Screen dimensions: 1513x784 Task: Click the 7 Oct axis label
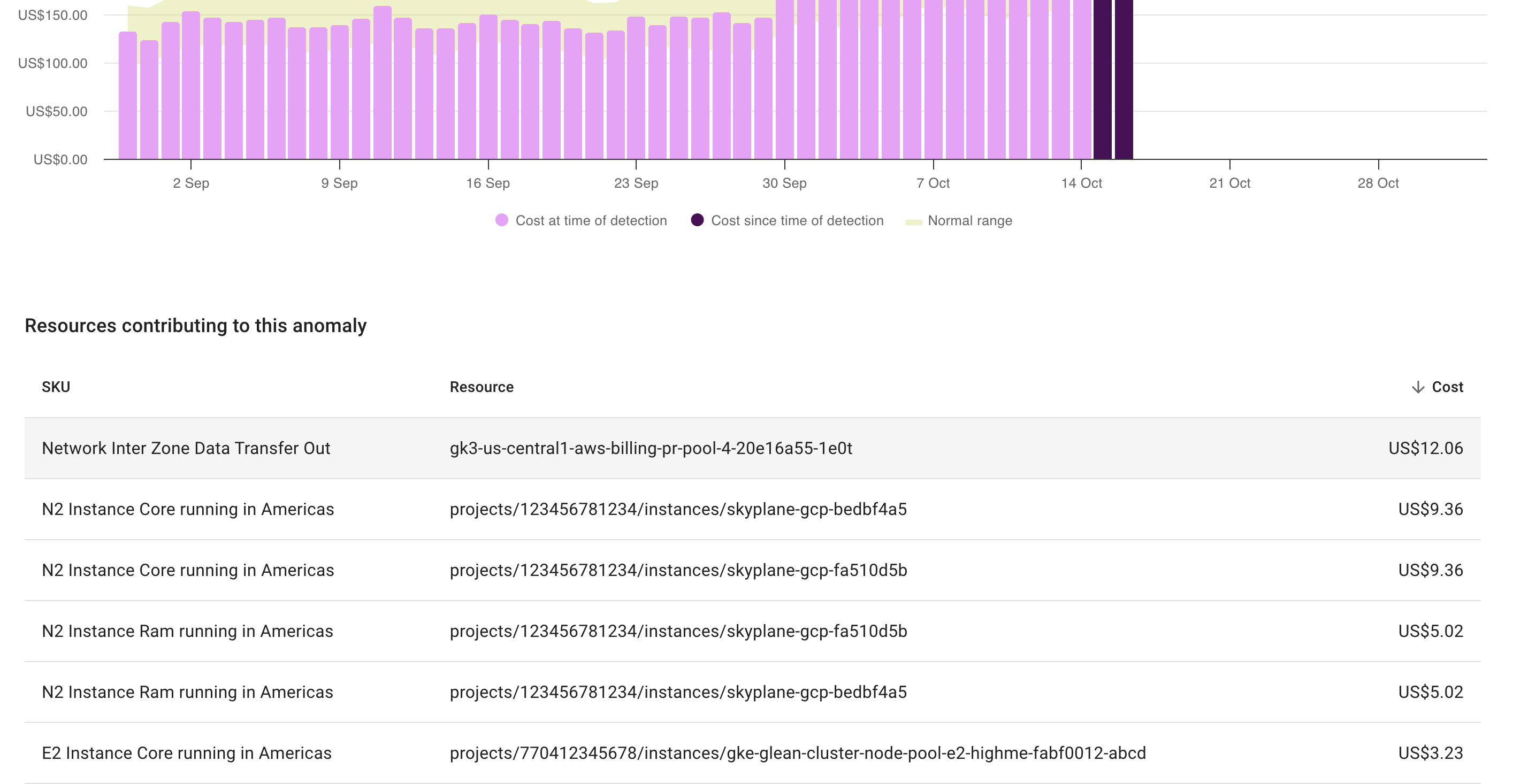933,183
